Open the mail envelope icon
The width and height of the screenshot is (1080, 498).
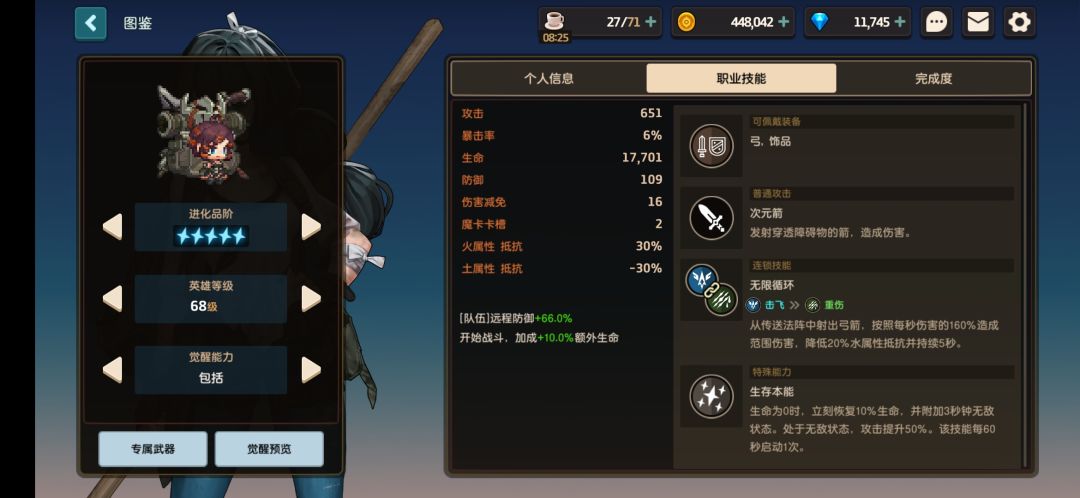(x=977, y=23)
